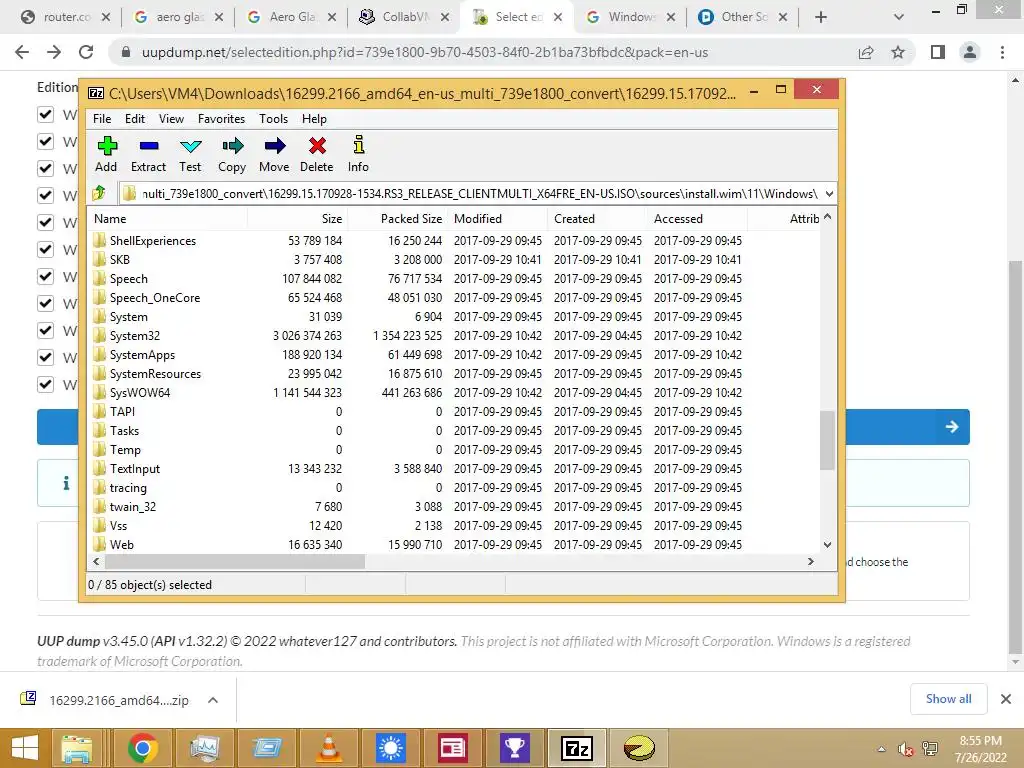Screen dimensions: 1024x768
Task: Switch to the CollabVM browser tab
Action: [406, 17]
